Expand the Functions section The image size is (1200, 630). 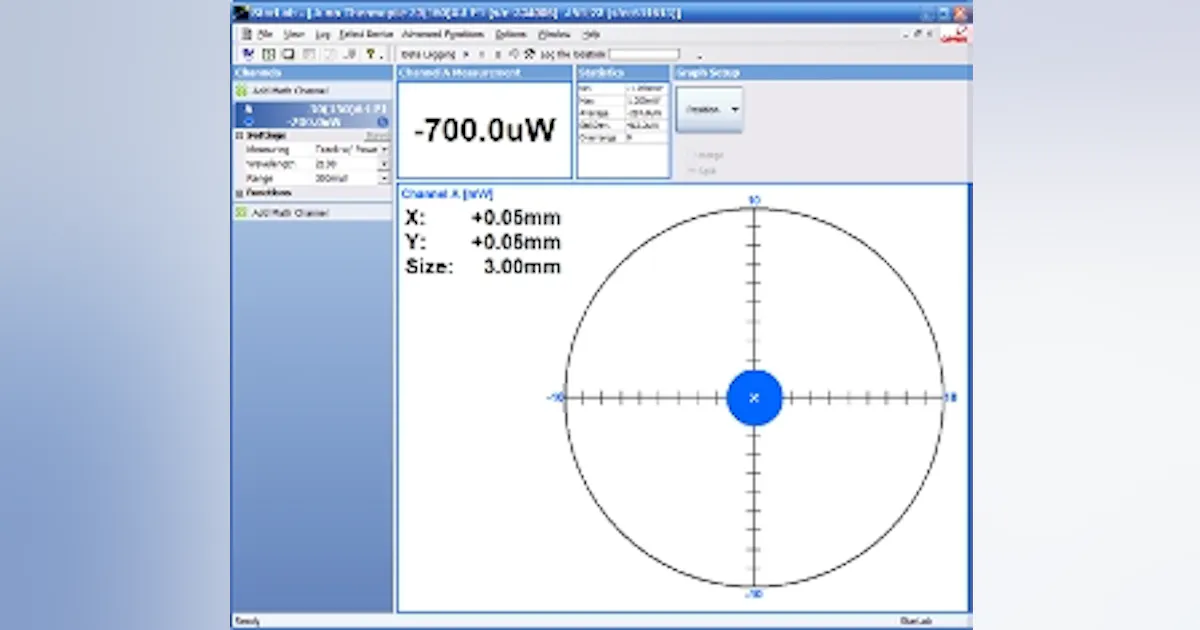(x=238, y=192)
